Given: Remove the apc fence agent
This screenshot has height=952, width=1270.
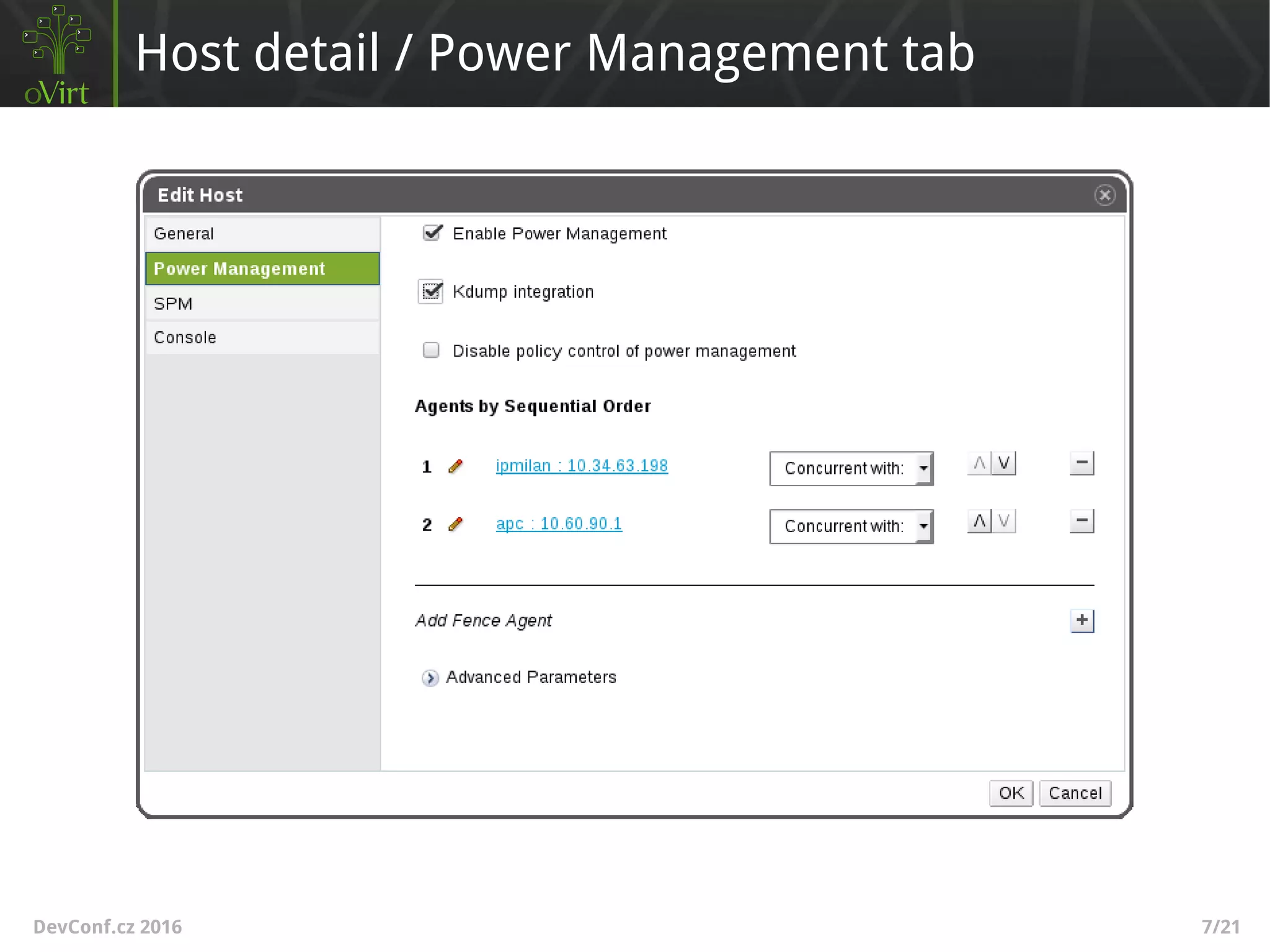Looking at the screenshot, I should [1081, 521].
